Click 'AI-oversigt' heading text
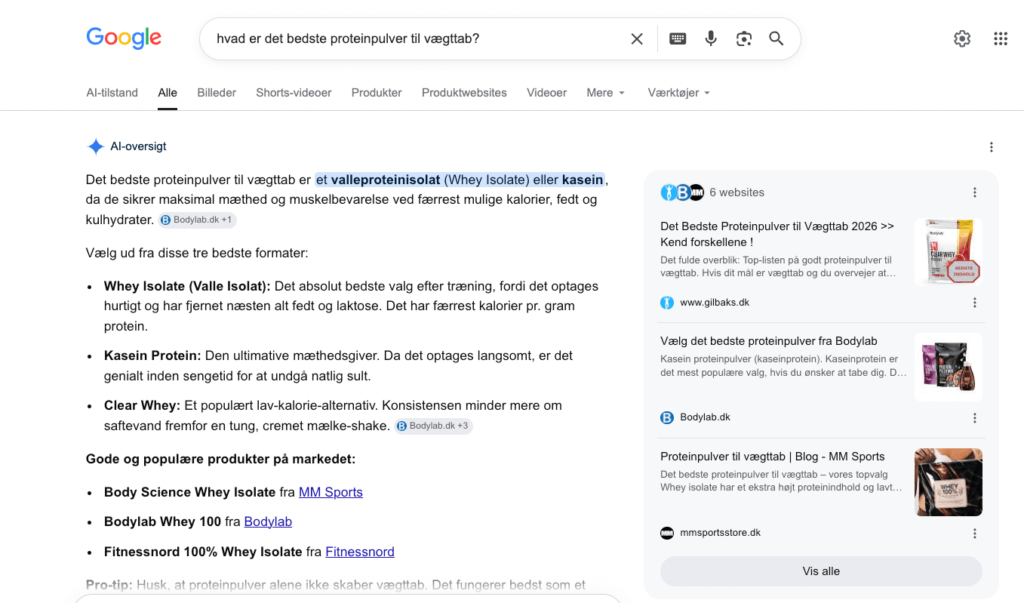 138,146
